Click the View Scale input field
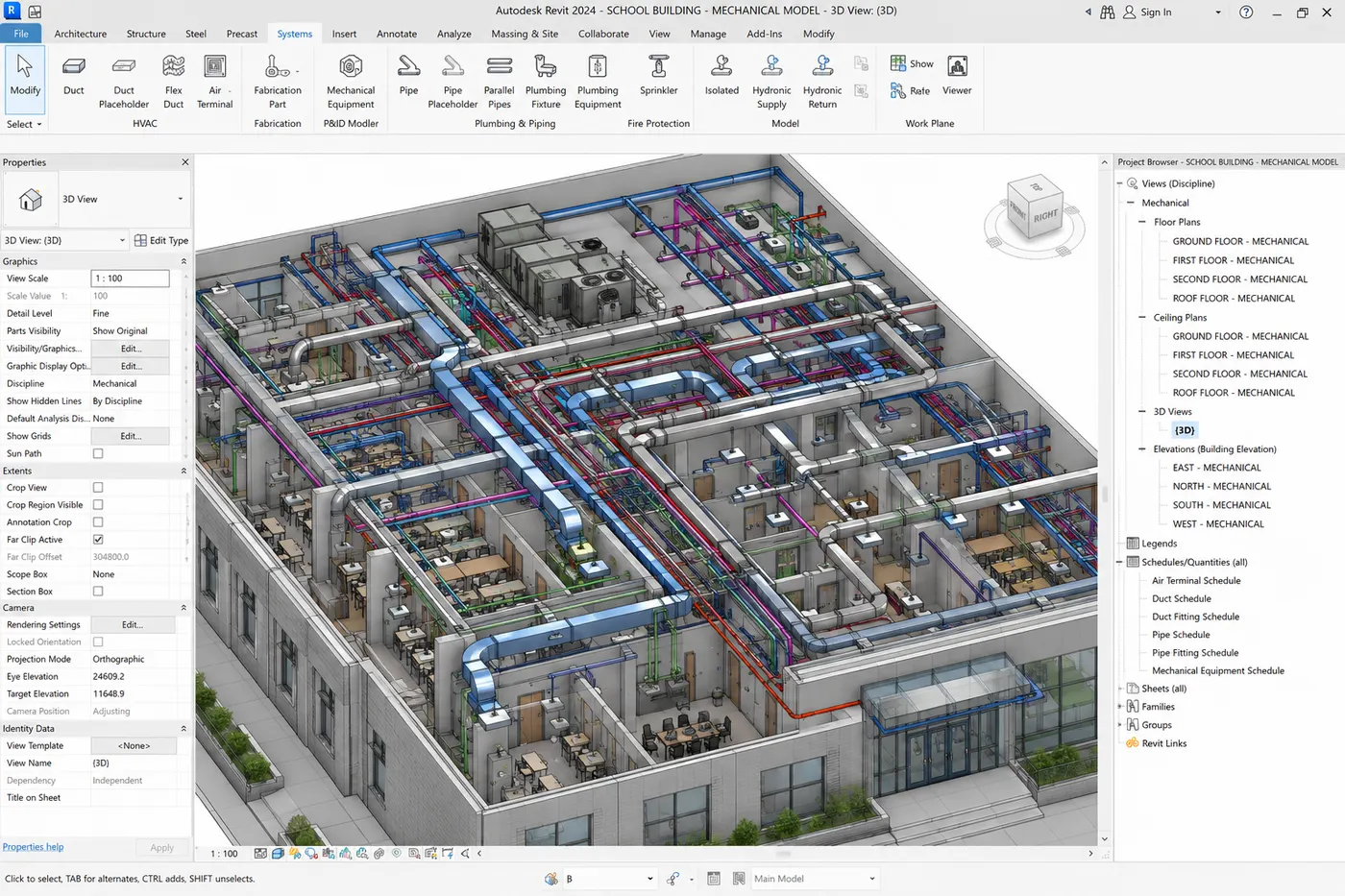 131,278
